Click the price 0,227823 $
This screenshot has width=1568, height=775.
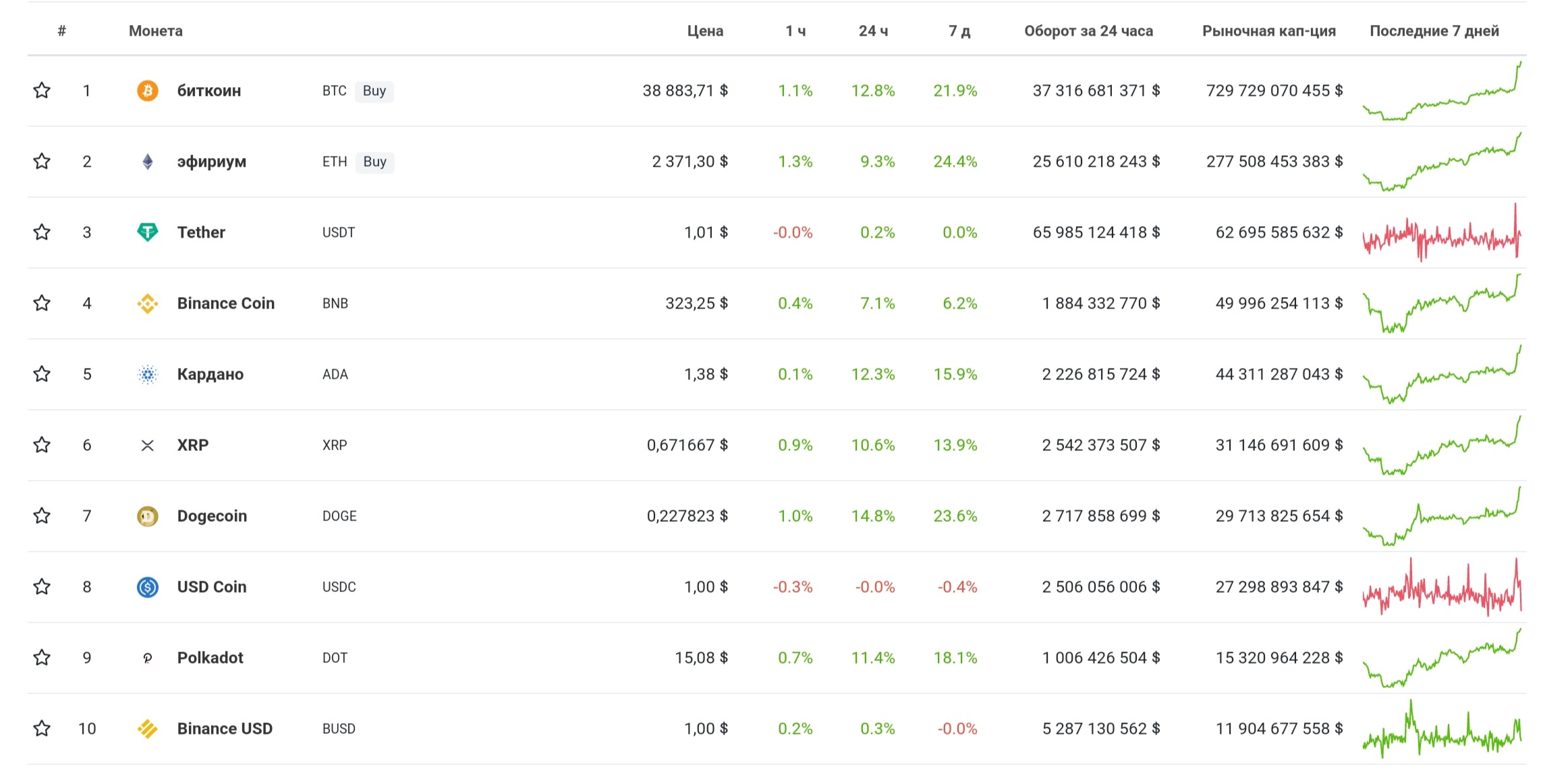coord(688,516)
